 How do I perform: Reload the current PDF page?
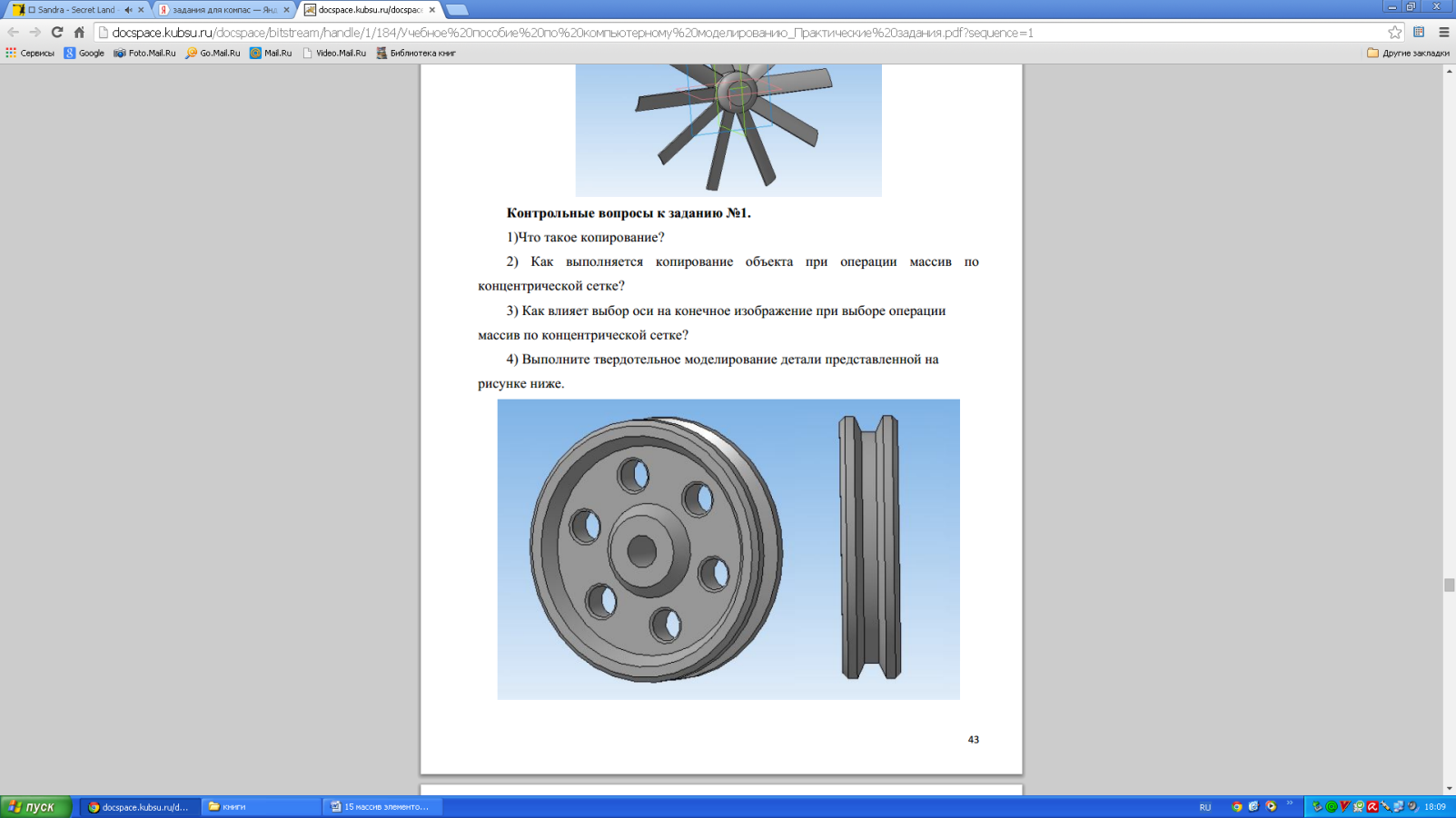[56, 33]
